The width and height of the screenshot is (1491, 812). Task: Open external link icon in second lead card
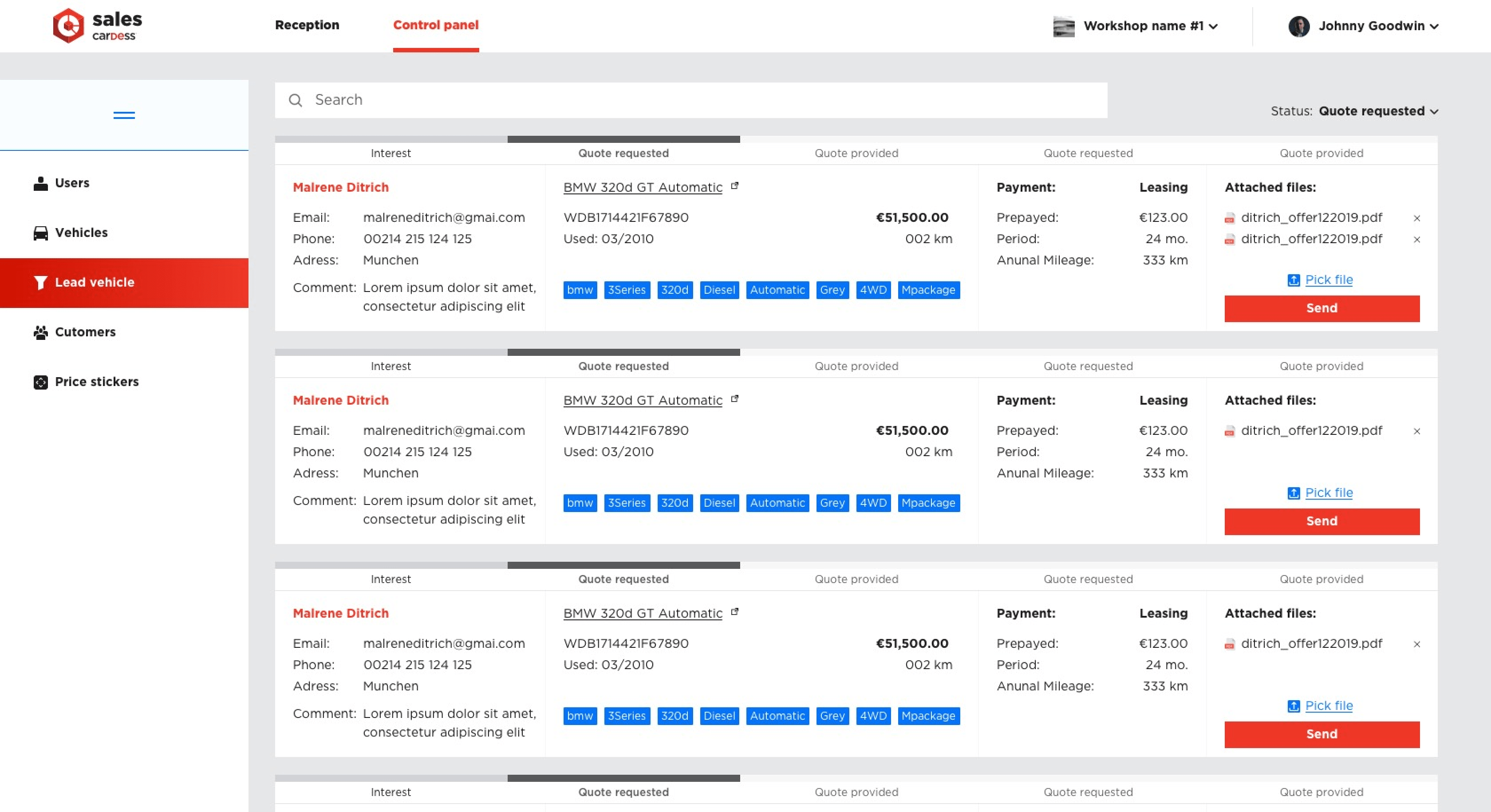[x=734, y=399]
